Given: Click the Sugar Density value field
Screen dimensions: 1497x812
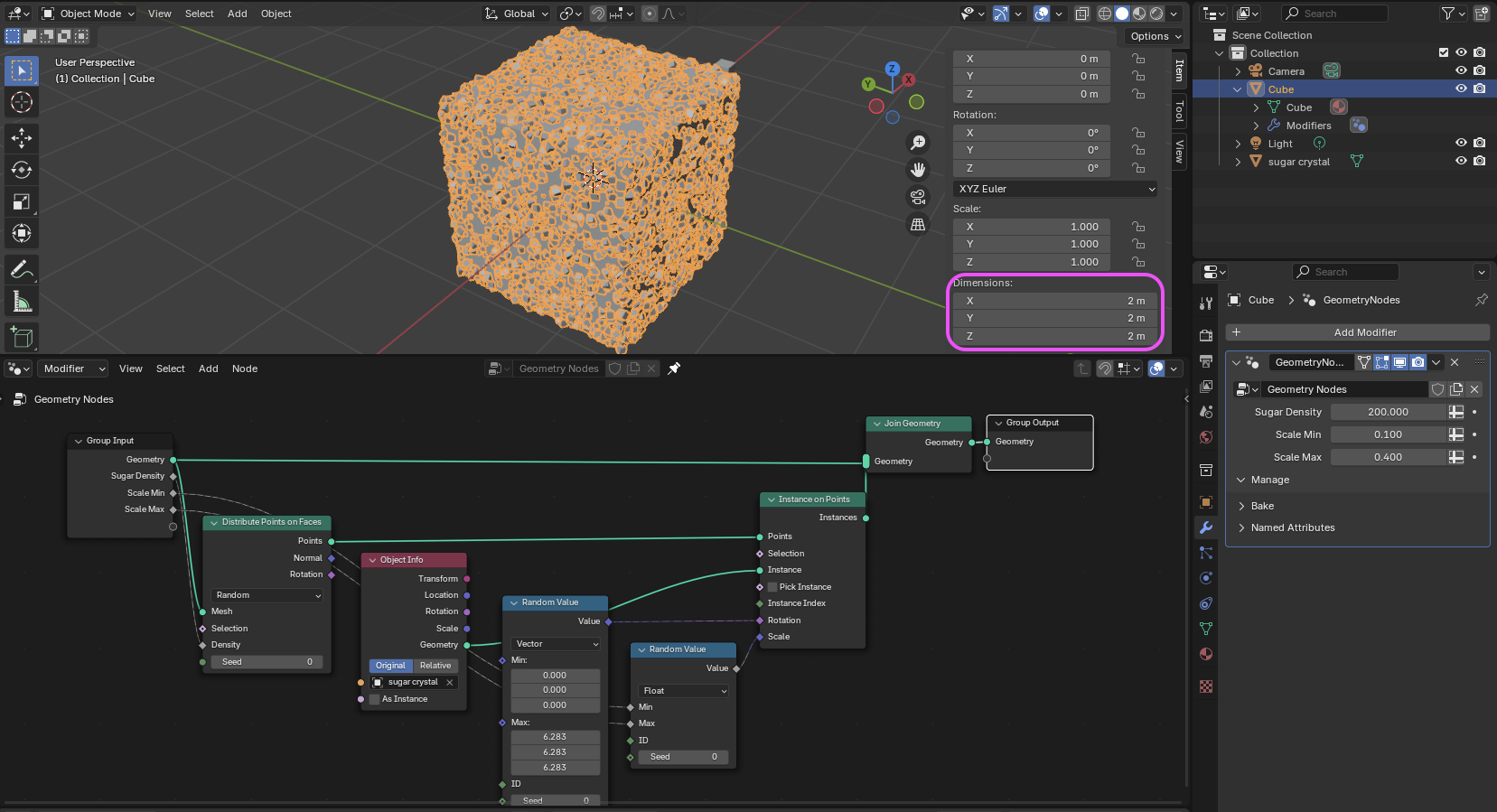Looking at the screenshot, I should pos(1388,412).
